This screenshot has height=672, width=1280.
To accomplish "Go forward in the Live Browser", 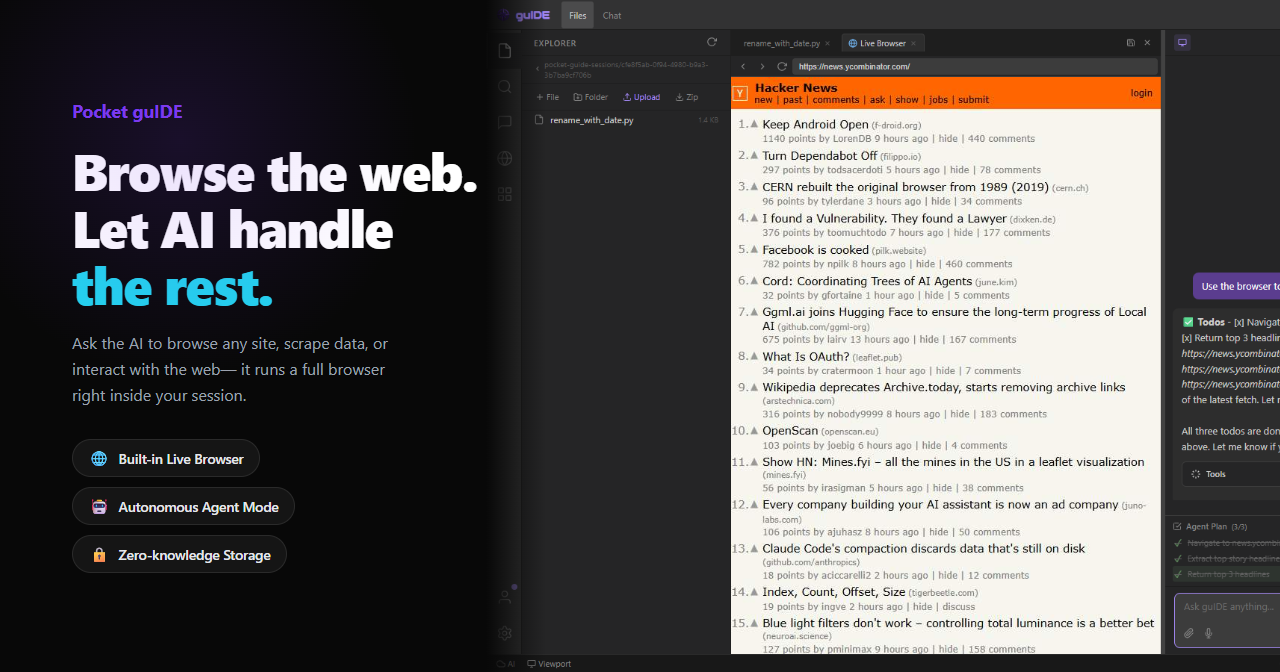I will pyautogui.click(x=762, y=66).
